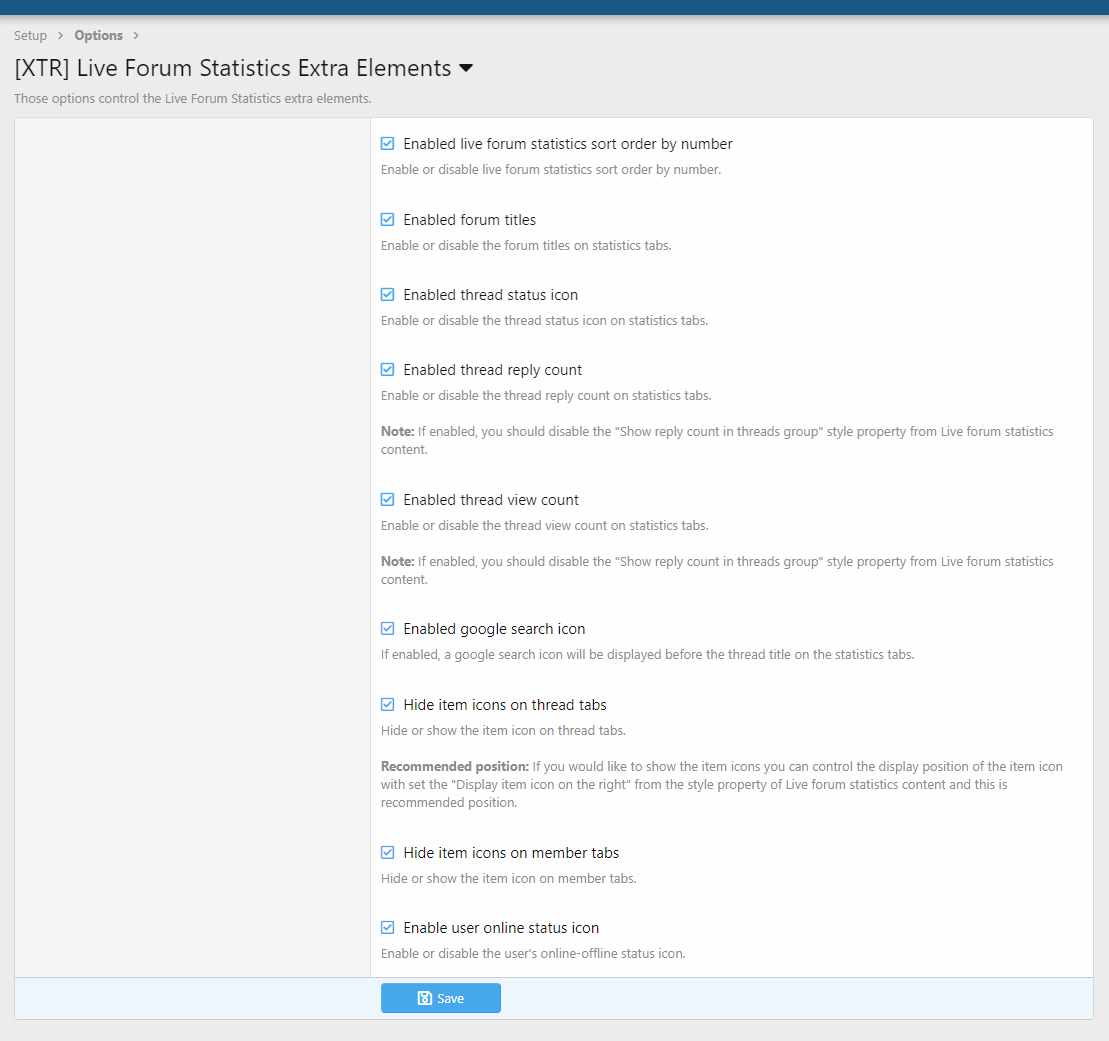
Task: Disable the Enable user online status icon checkbox
Action: 388,928
